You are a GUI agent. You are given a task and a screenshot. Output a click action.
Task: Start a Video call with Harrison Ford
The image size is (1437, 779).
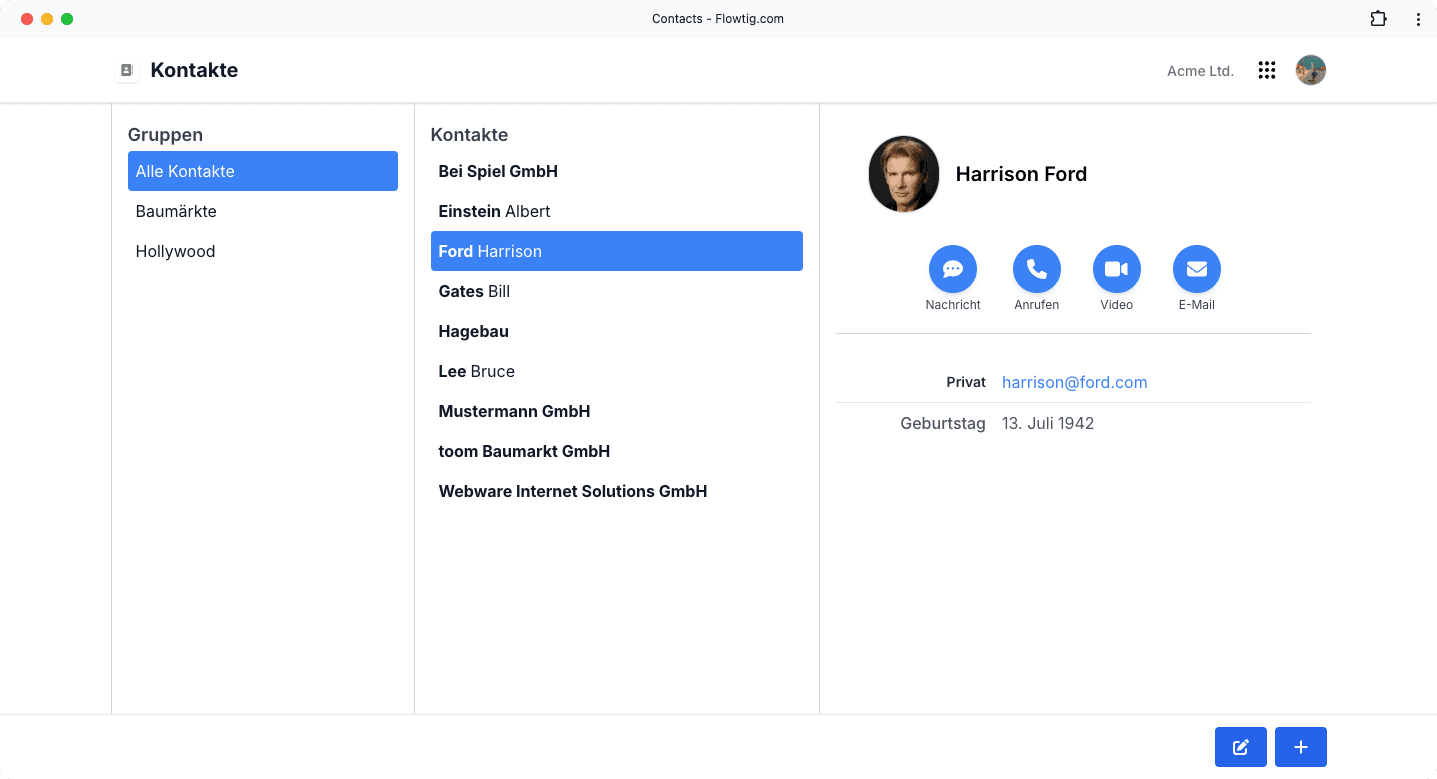1117,269
